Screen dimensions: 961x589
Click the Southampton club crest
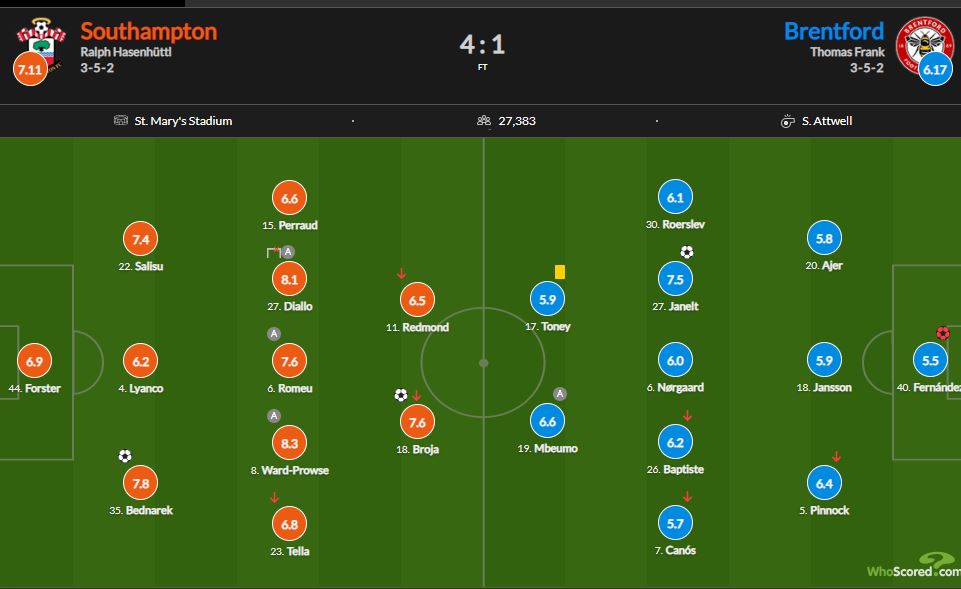pos(42,40)
